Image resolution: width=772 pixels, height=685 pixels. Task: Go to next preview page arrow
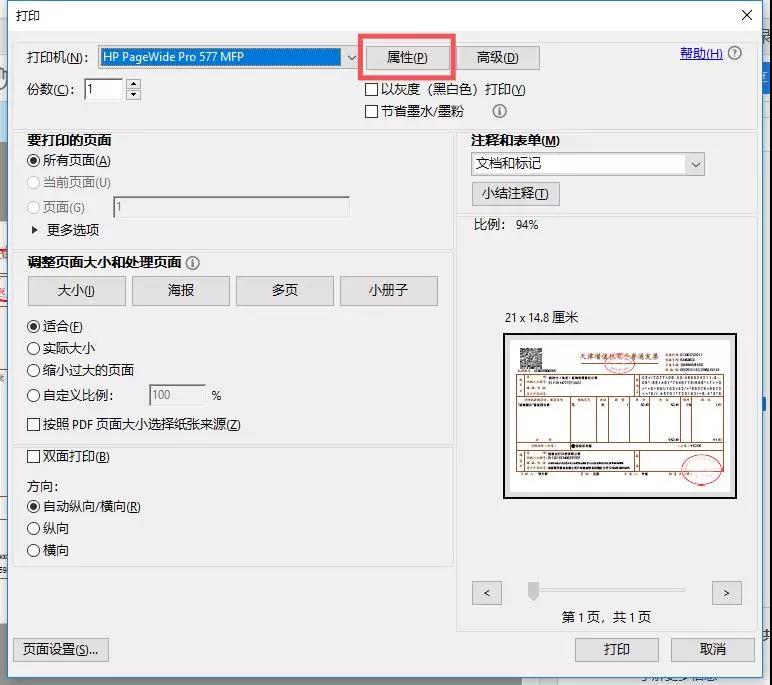[x=727, y=593]
